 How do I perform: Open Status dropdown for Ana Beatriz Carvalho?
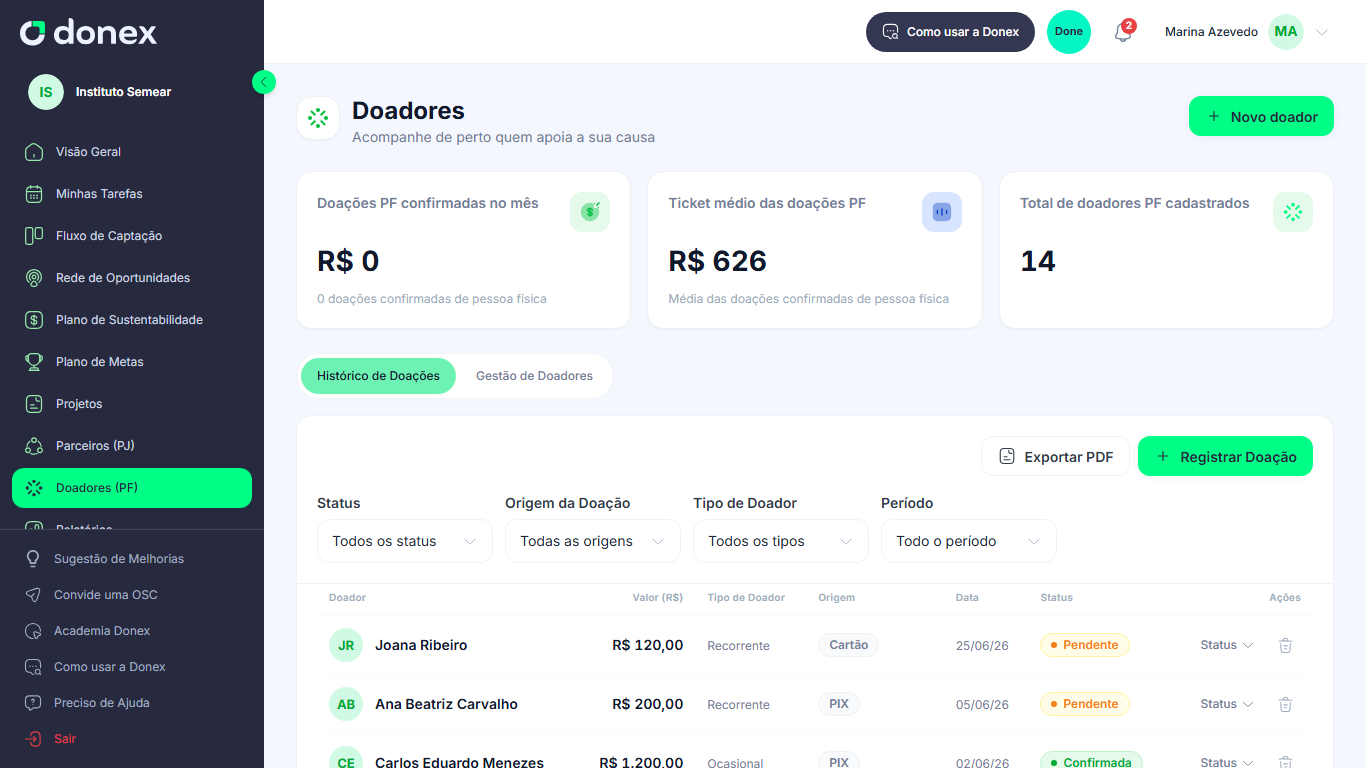click(x=1227, y=704)
